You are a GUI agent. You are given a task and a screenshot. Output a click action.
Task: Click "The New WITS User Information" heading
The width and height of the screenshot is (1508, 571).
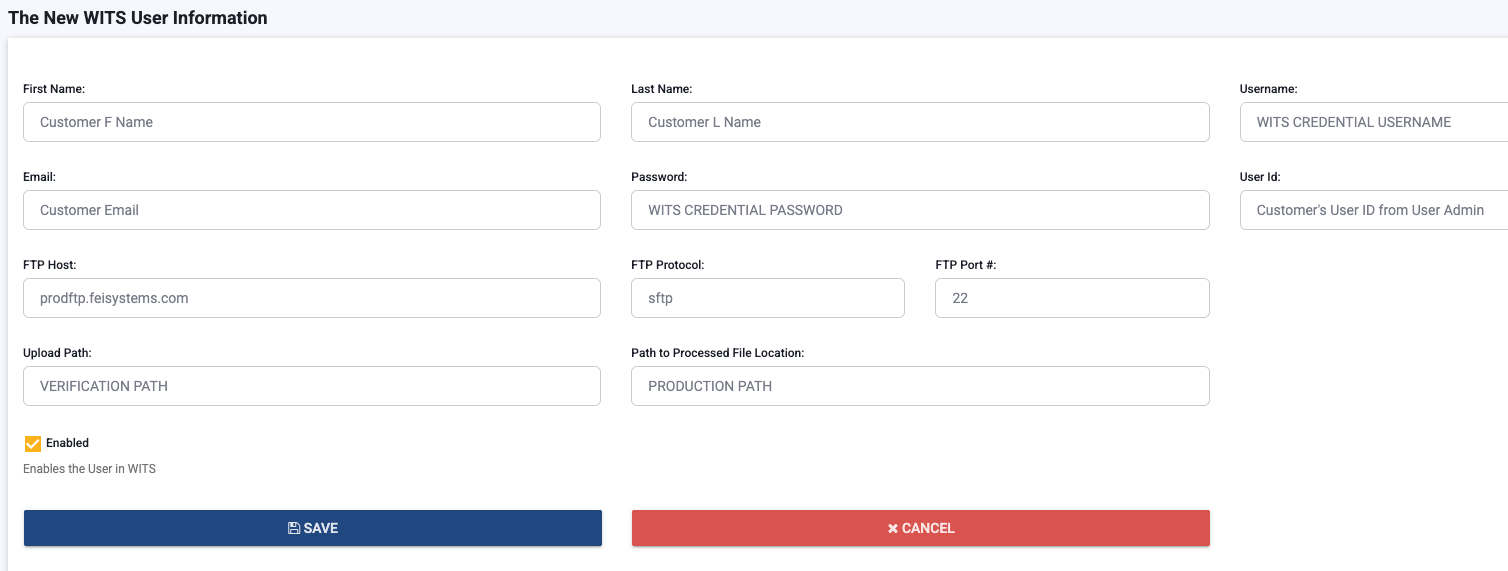(x=138, y=18)
